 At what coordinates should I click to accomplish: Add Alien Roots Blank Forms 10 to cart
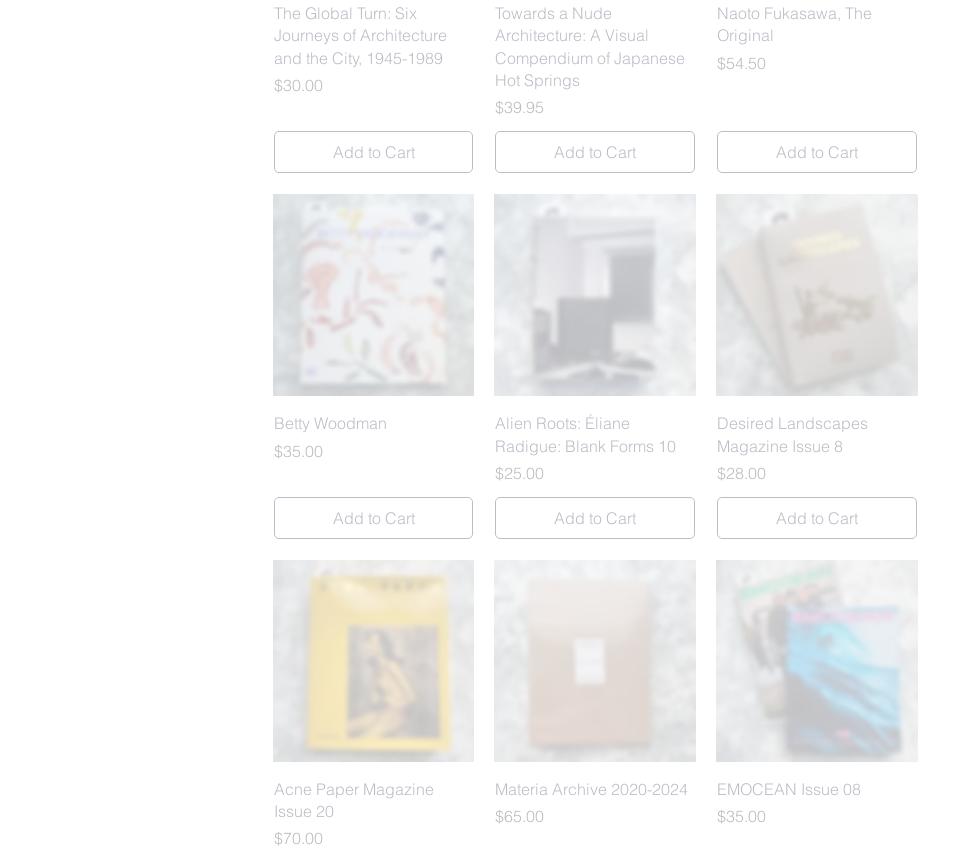click(595, 518)
